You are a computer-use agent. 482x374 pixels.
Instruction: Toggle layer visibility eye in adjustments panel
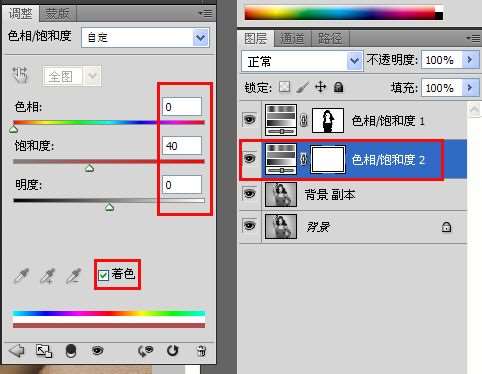[97, 351]
